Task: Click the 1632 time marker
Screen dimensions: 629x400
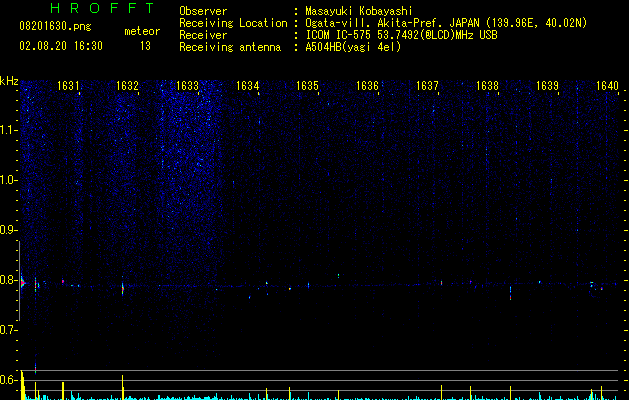Action: (x=127, y=86)
